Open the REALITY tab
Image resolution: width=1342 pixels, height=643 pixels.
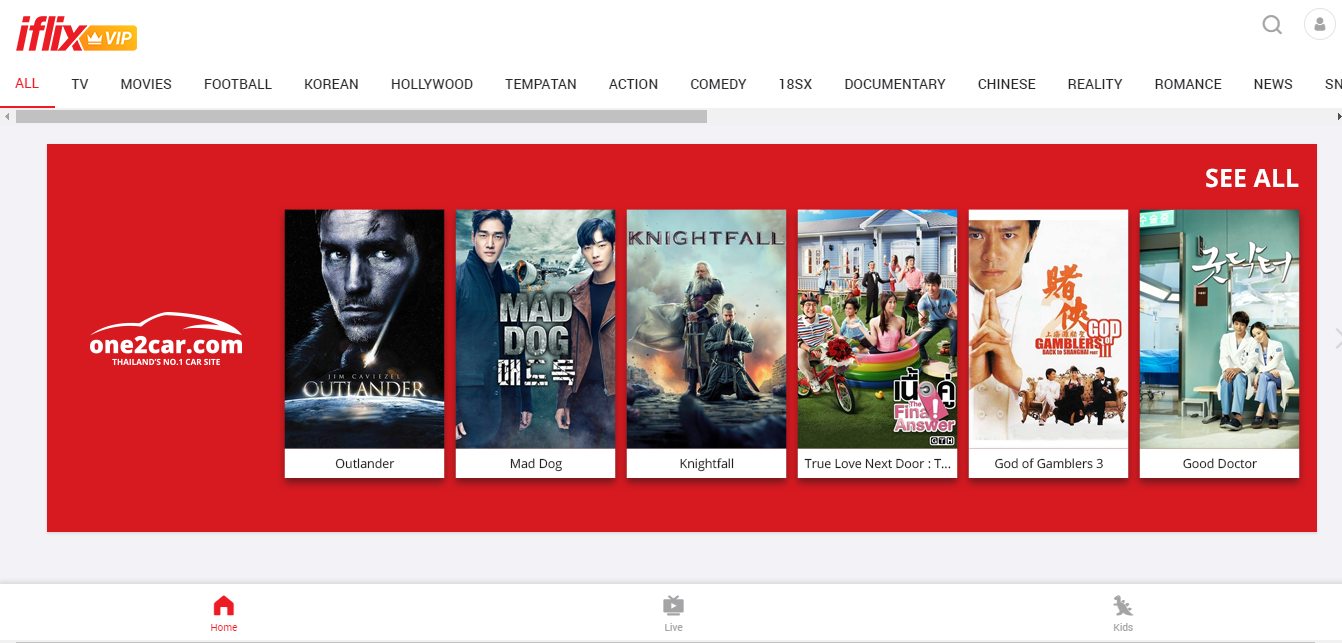[x=1095, y=84]
